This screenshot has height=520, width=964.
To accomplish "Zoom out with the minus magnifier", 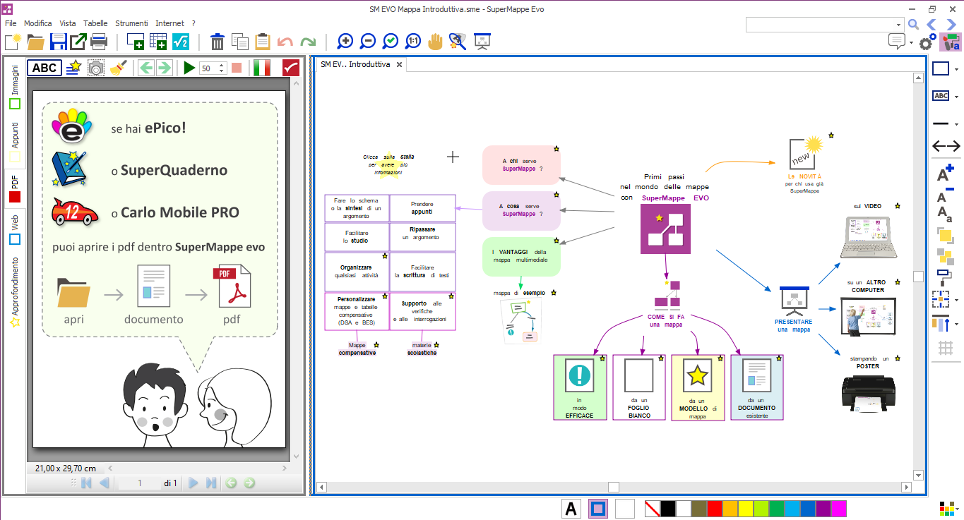I will click(x=368, y=42).
